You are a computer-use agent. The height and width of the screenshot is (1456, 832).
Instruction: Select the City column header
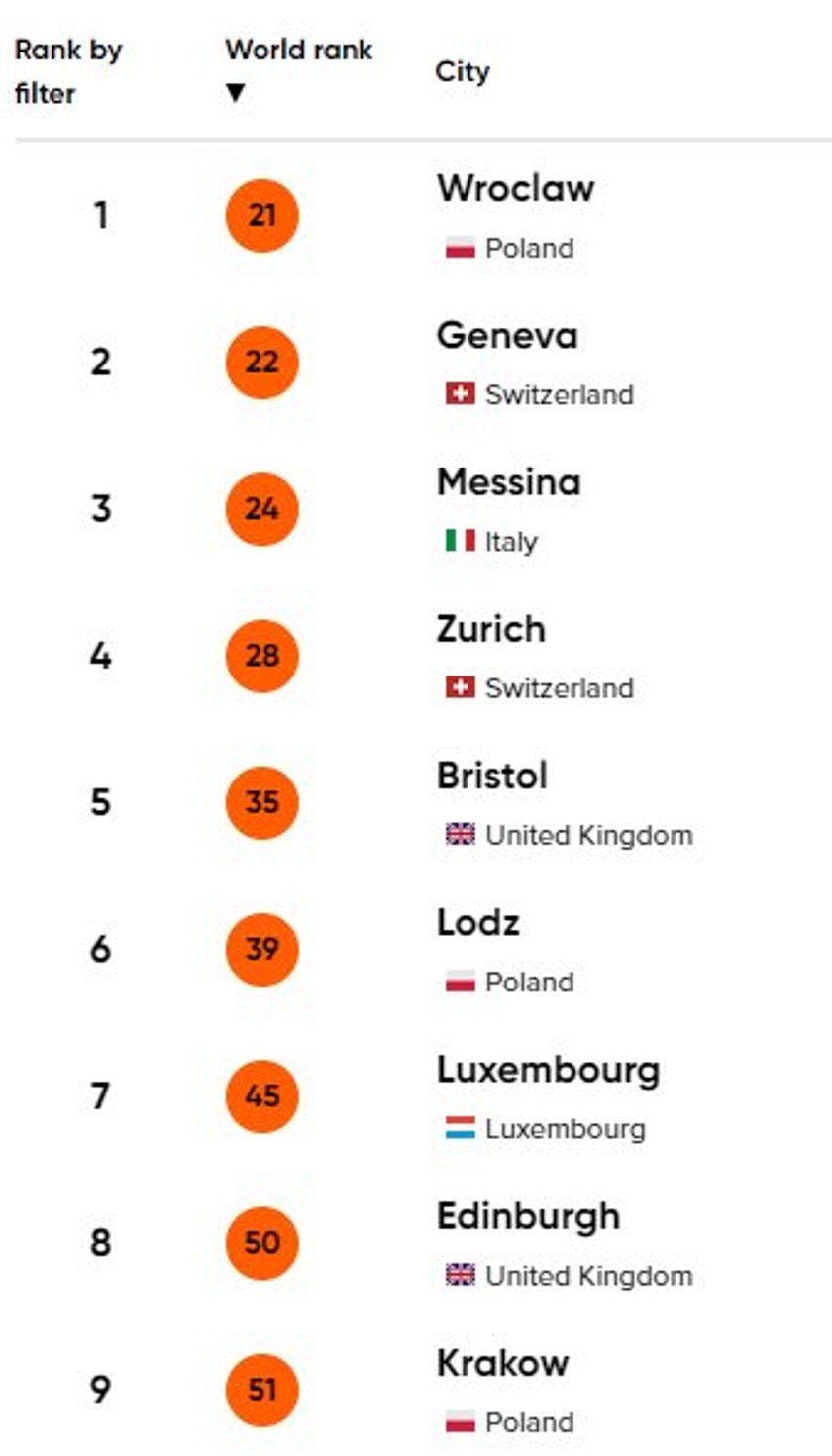pos(463,72)
